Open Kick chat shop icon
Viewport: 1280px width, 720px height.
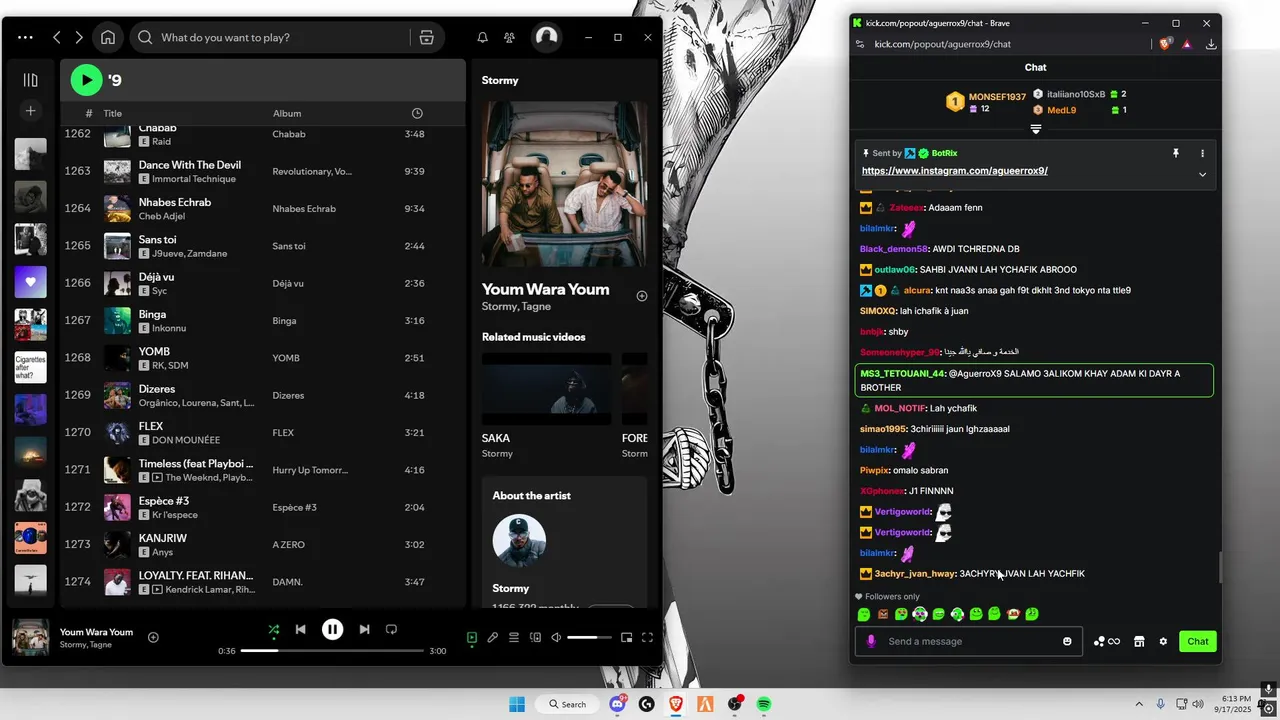tap(1139, 641)
